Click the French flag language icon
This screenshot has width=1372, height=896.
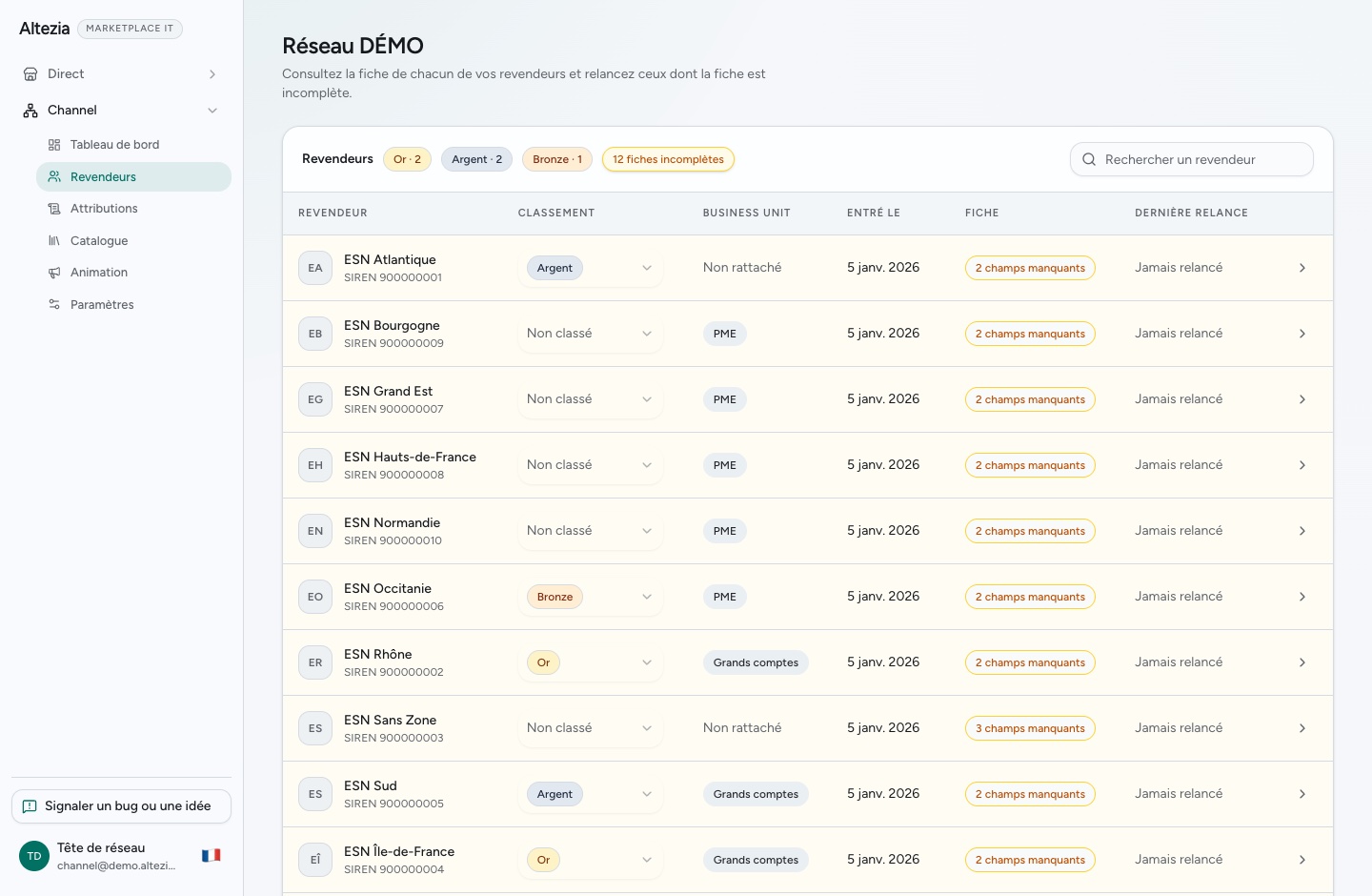(x=212, y=856)
